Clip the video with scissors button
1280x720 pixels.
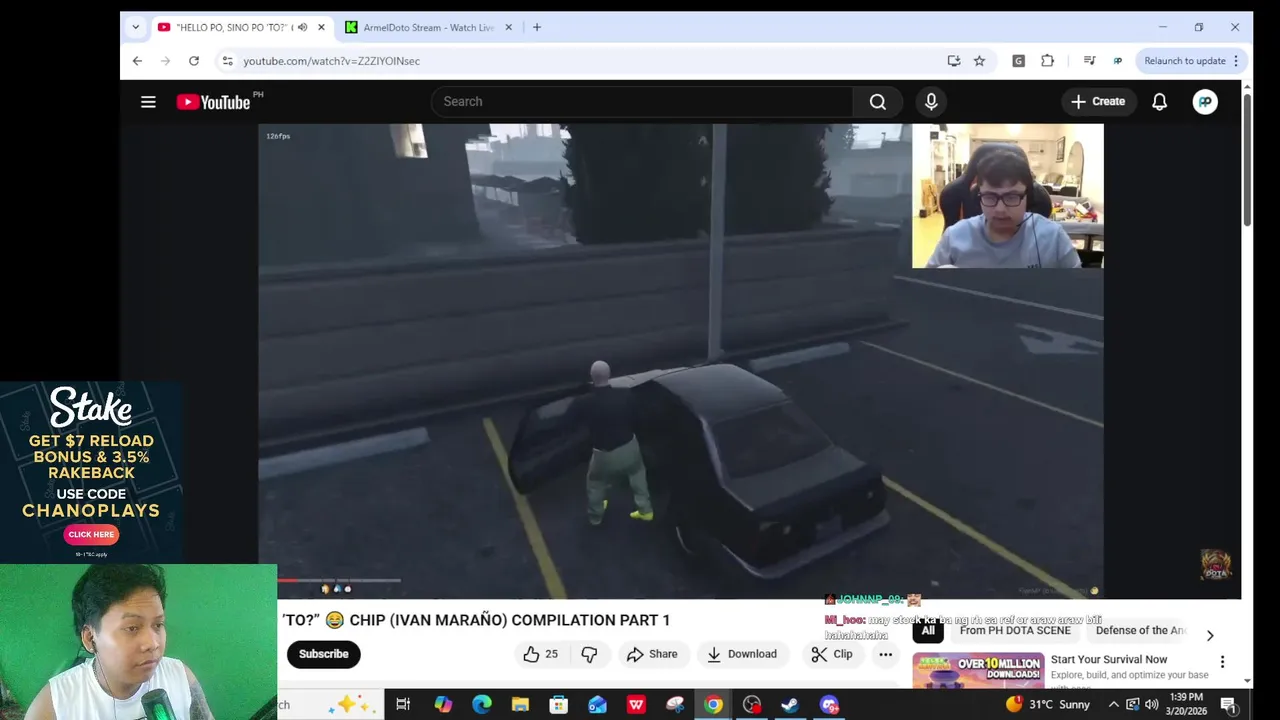coord(832,654)
